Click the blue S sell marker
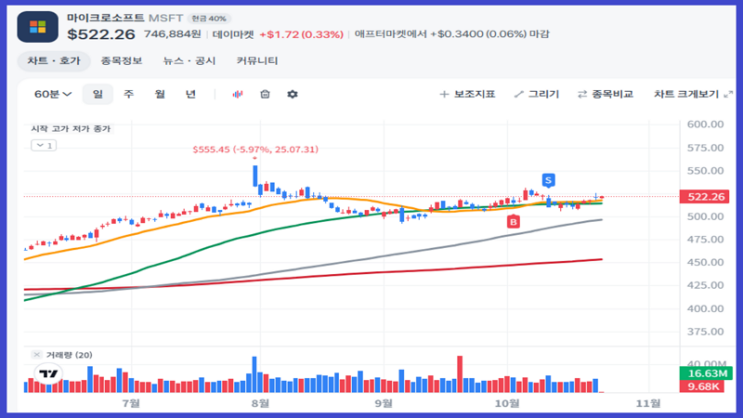Screen dimensions: 743x418 (x=548, y=180)
